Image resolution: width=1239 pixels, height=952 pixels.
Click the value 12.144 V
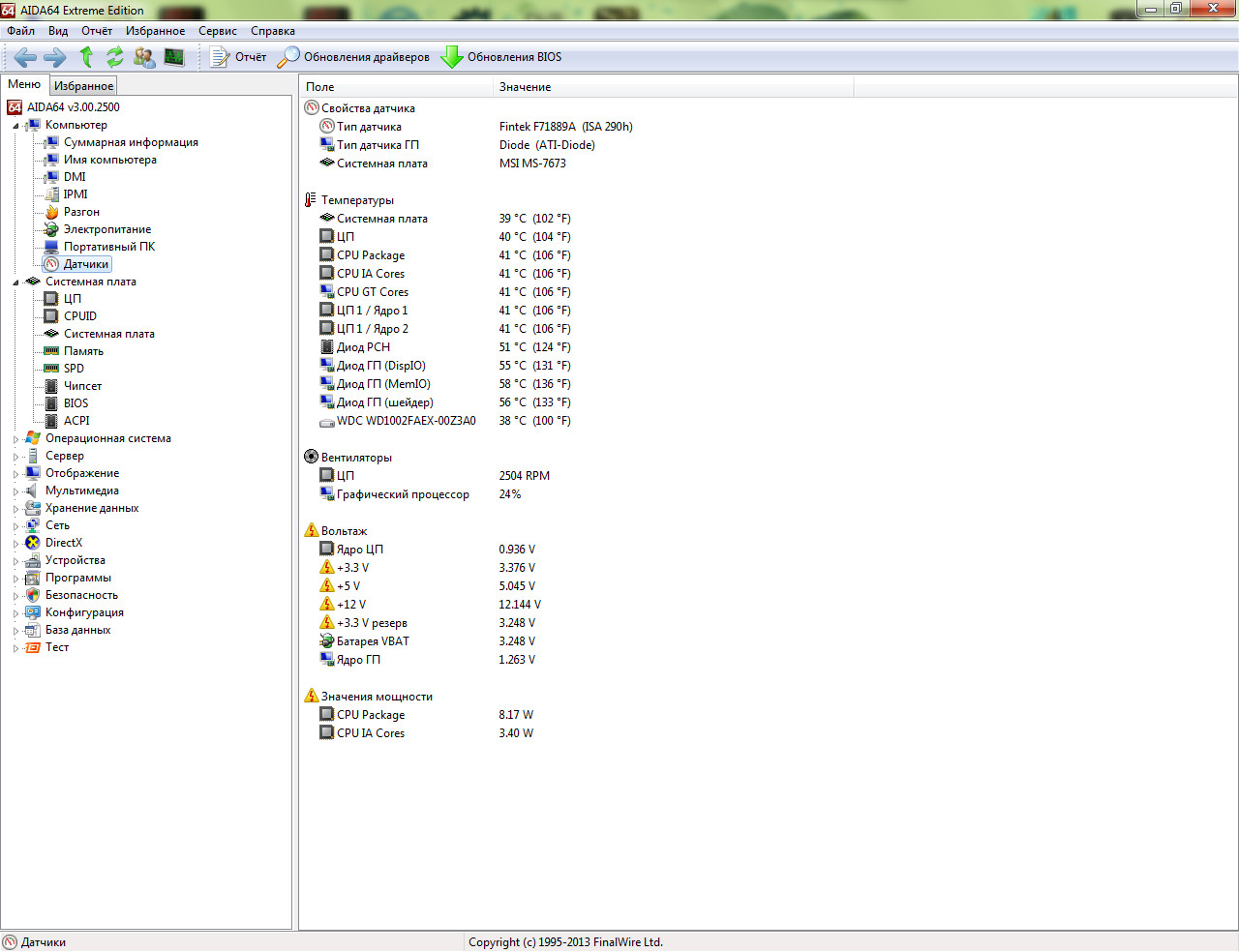[520, 605]
